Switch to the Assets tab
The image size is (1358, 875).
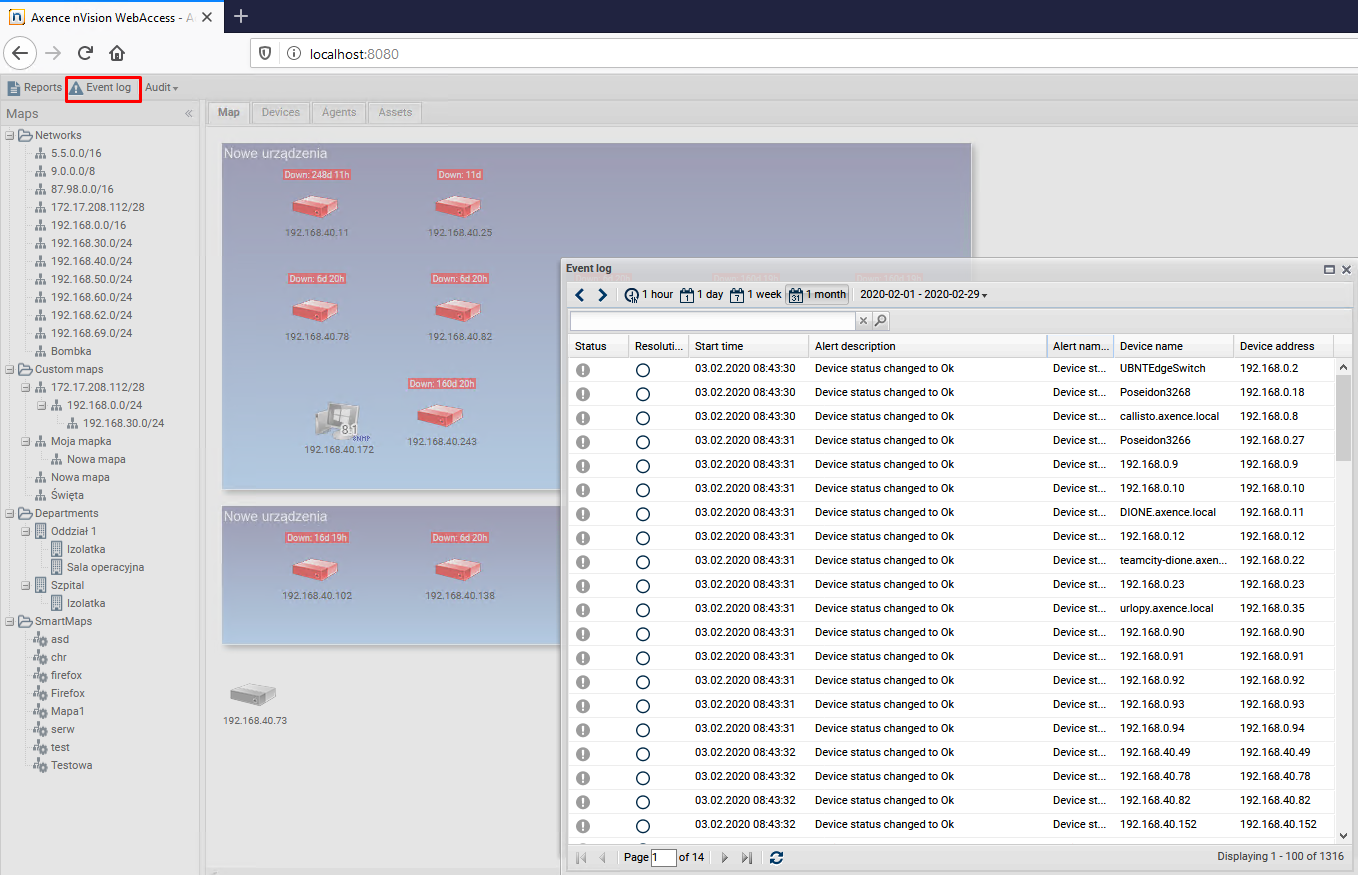pos(395,113)
